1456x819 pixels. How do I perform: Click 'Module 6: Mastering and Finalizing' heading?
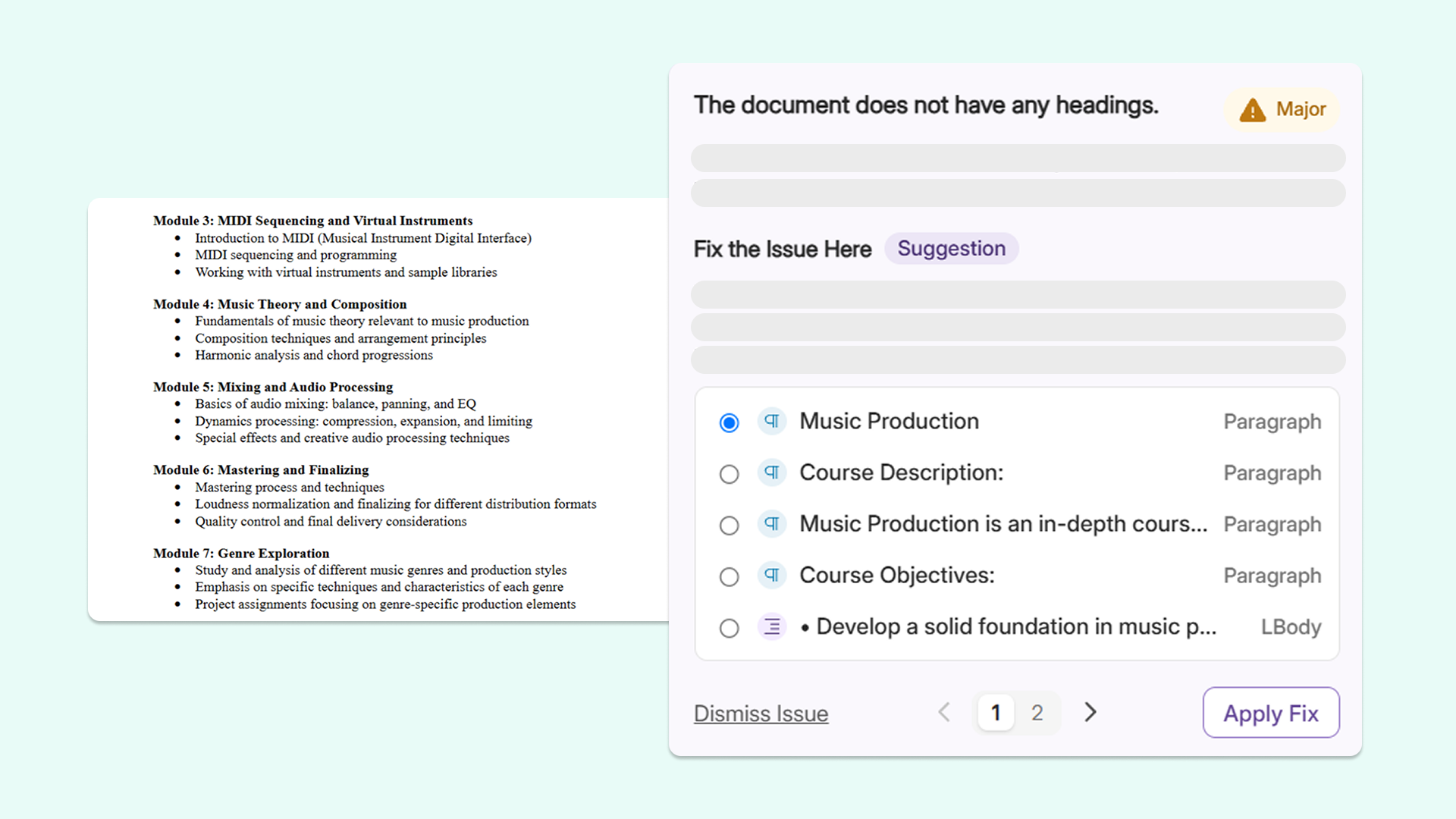pyautogui.click(x=261, y=470)
